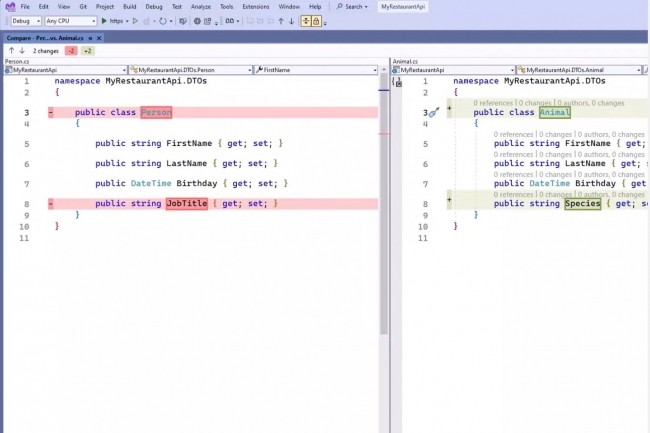Open the Any CPU platform dropdown

coord(70,20)
